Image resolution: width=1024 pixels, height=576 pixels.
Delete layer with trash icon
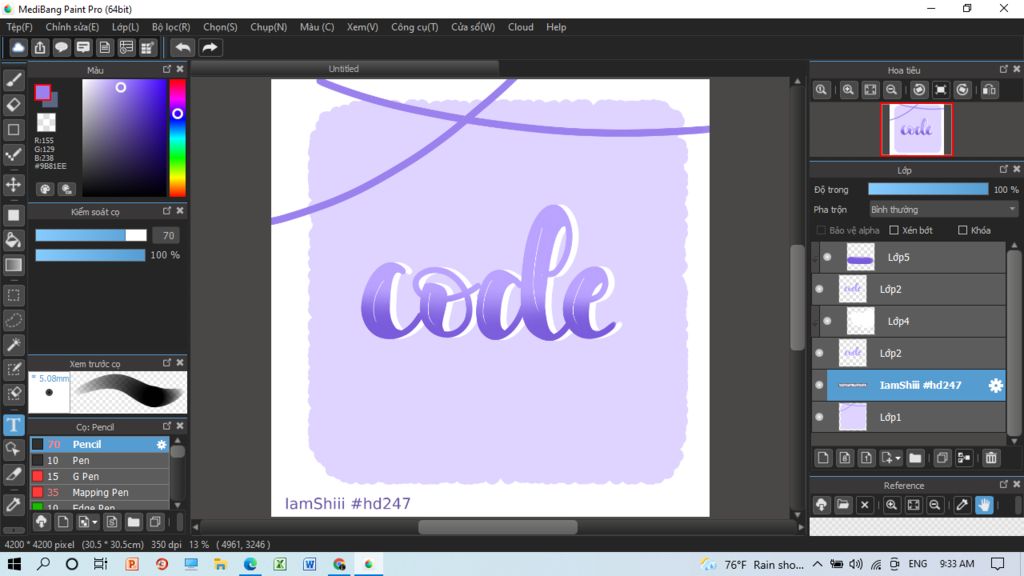click(x=991, y=458)
